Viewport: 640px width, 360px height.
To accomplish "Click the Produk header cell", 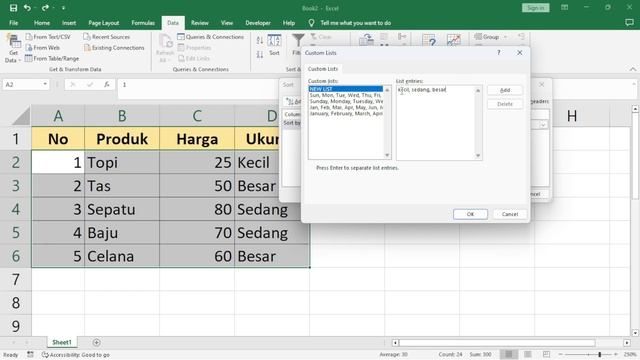I will 122,139.
